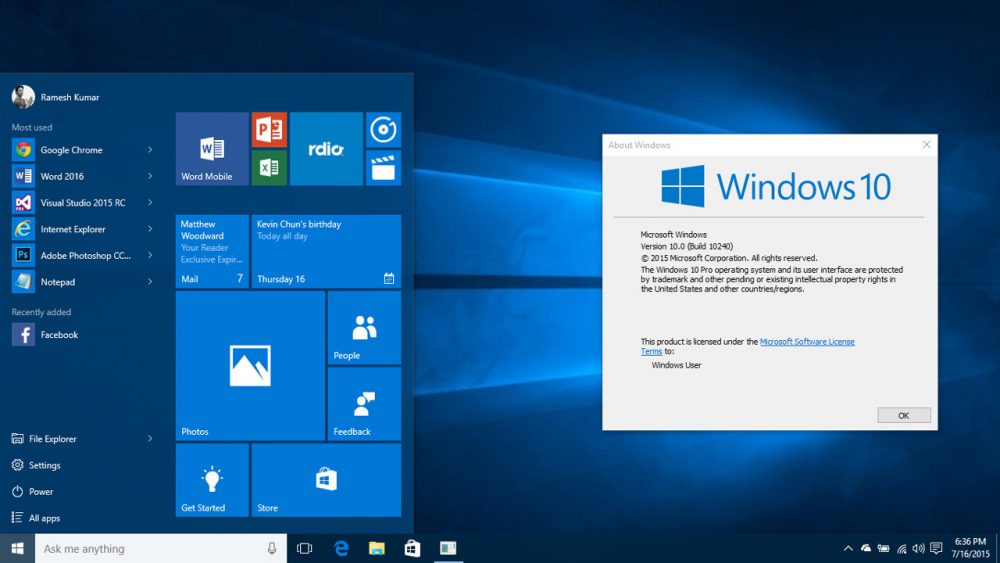Close the About Windows dialog

pos(927,145)
